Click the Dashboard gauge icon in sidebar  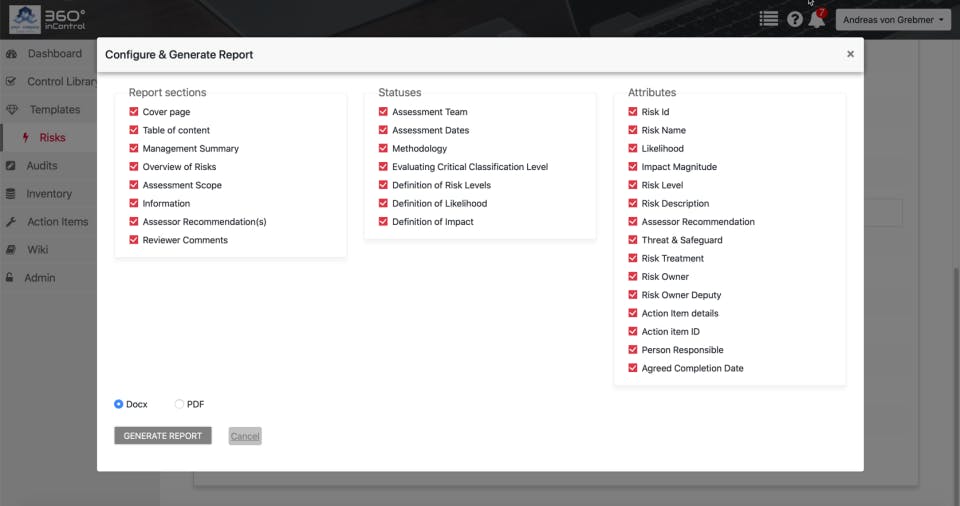click(x=11, y=54)
